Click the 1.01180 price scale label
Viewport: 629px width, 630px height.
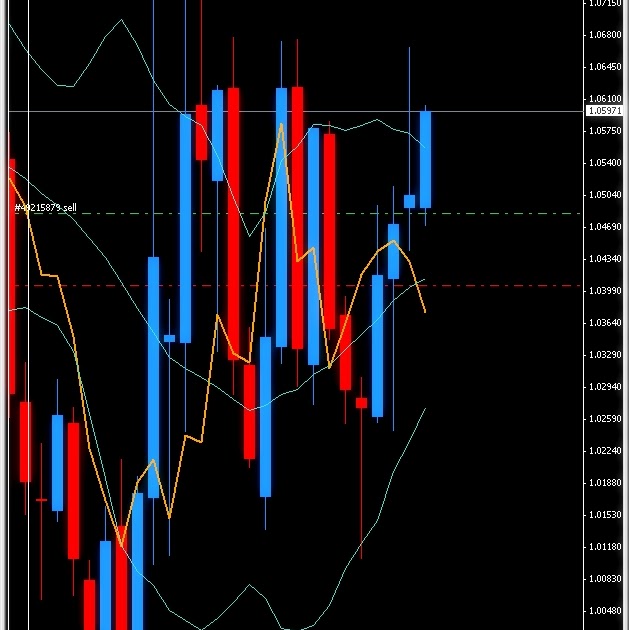605,547
